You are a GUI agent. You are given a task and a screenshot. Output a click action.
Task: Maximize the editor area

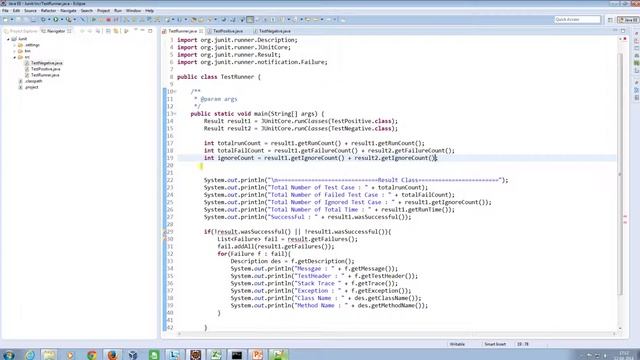623,31
